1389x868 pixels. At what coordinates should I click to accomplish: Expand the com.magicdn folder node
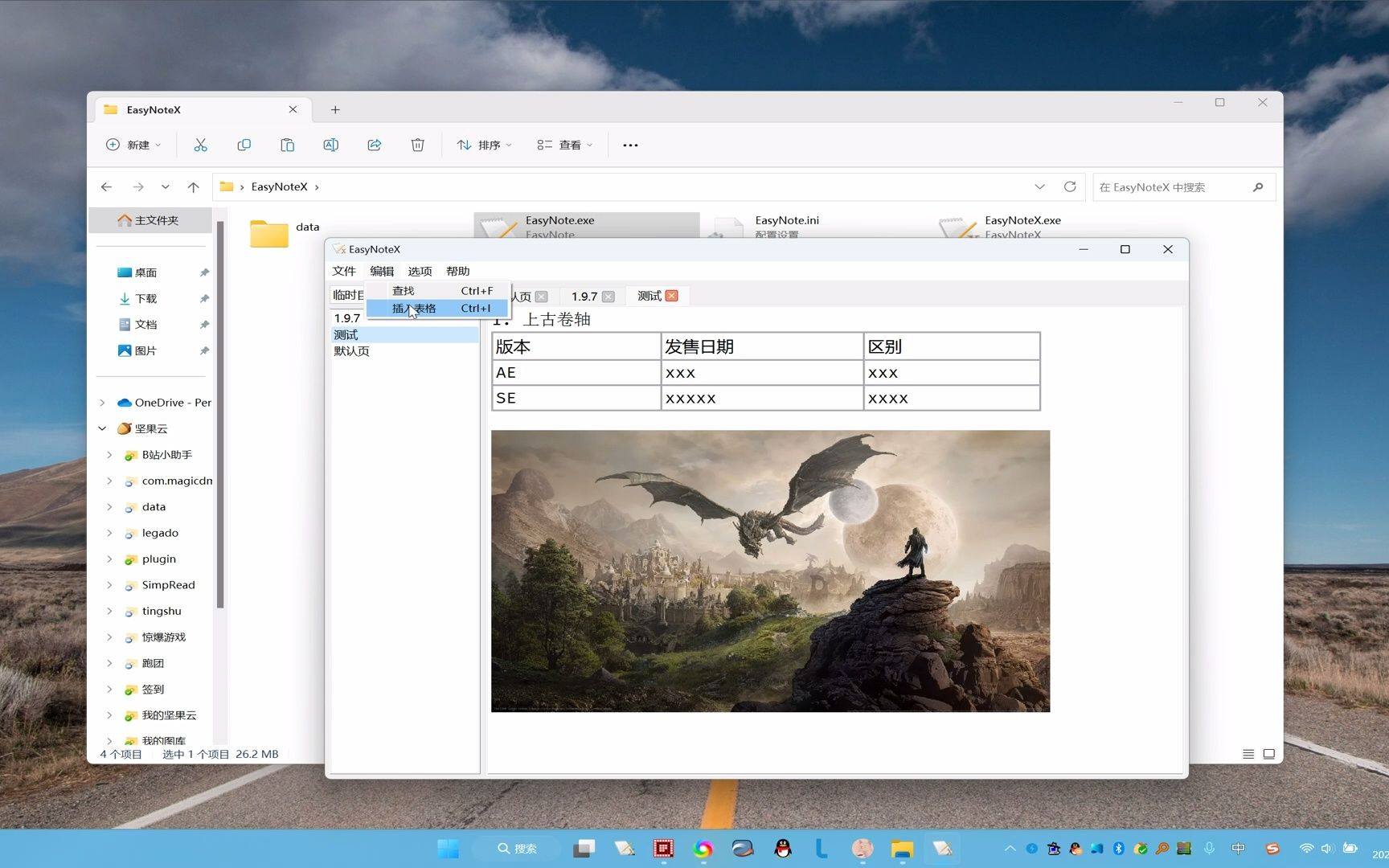109,481
